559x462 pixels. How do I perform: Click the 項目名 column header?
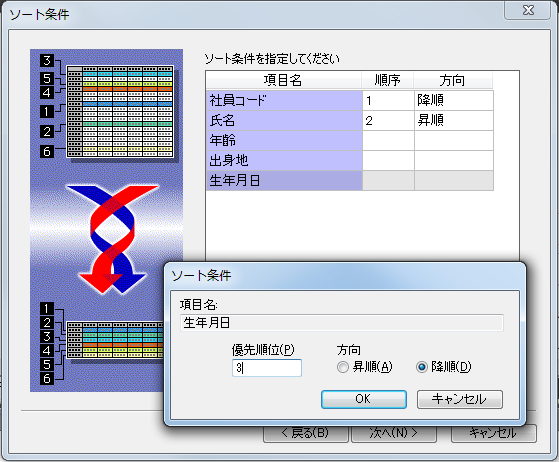point(284,80)
